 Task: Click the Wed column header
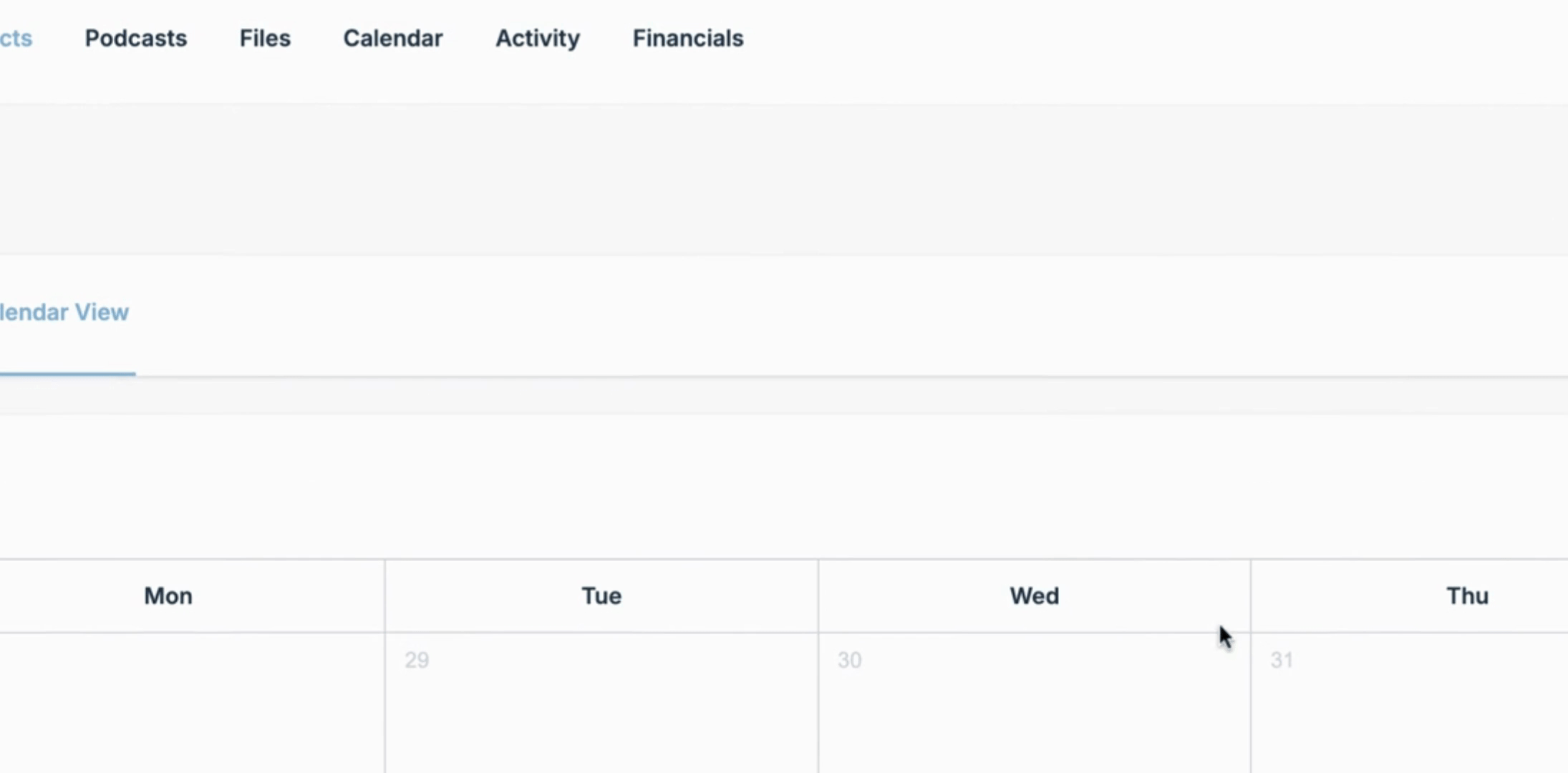[x=1035, y=596]
